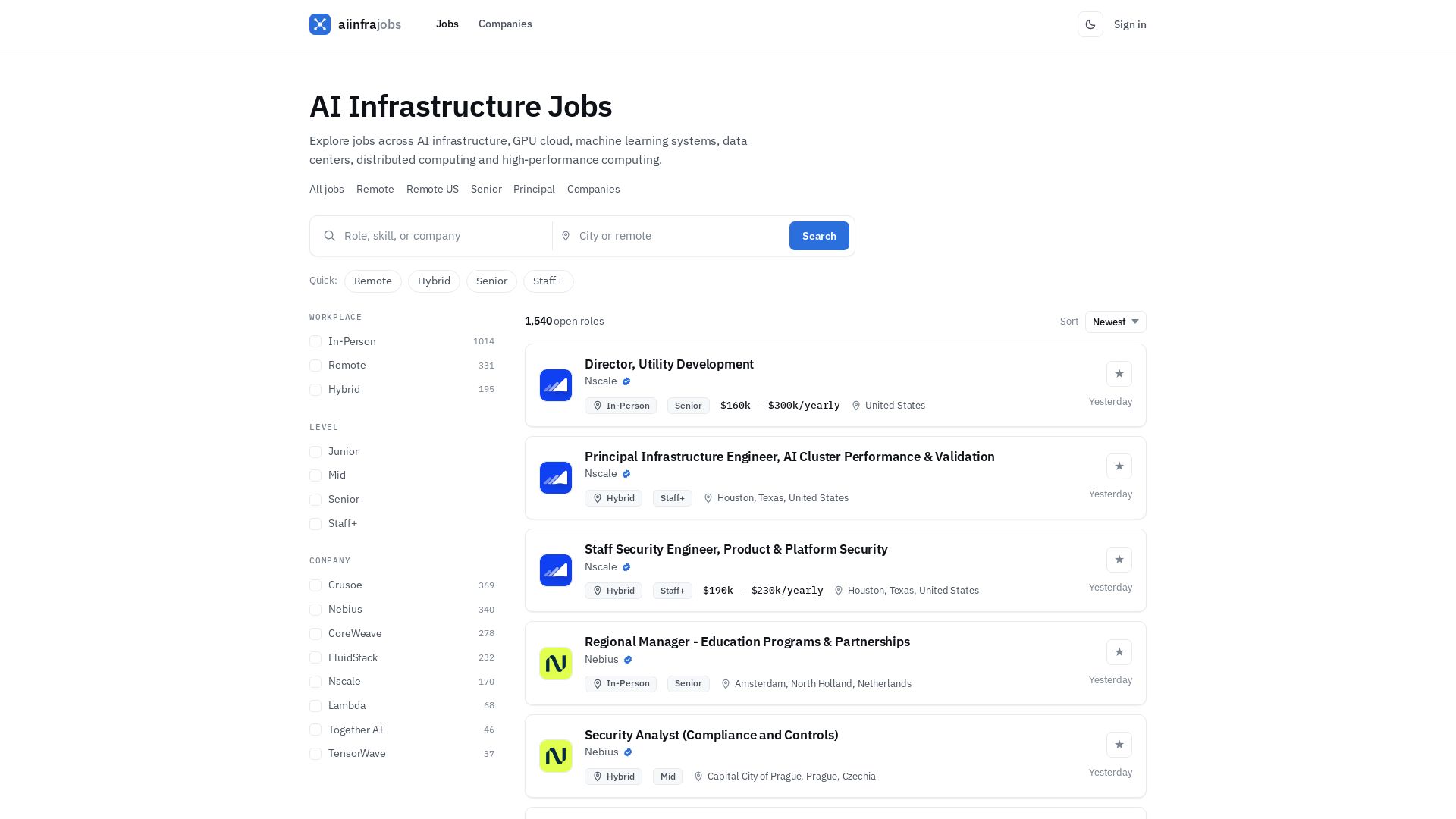Save the Staff Security Engineer job star
Viewport: 1456px width, 819px height.
1119,560
